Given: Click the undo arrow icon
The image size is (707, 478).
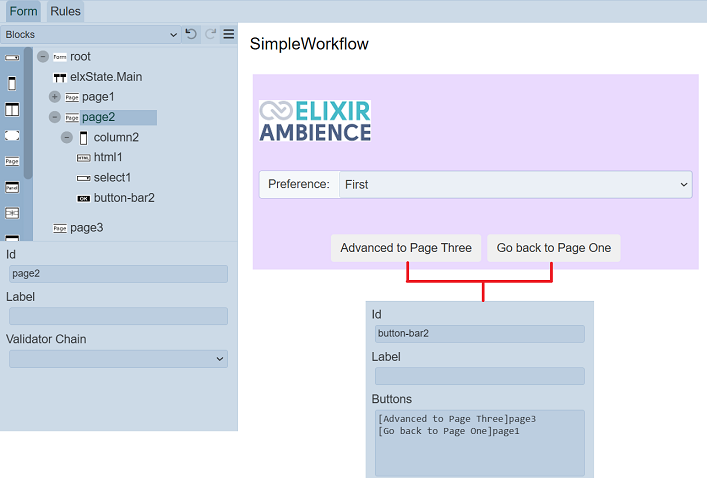Looking at the screenshot, I should tap(191, 34).
